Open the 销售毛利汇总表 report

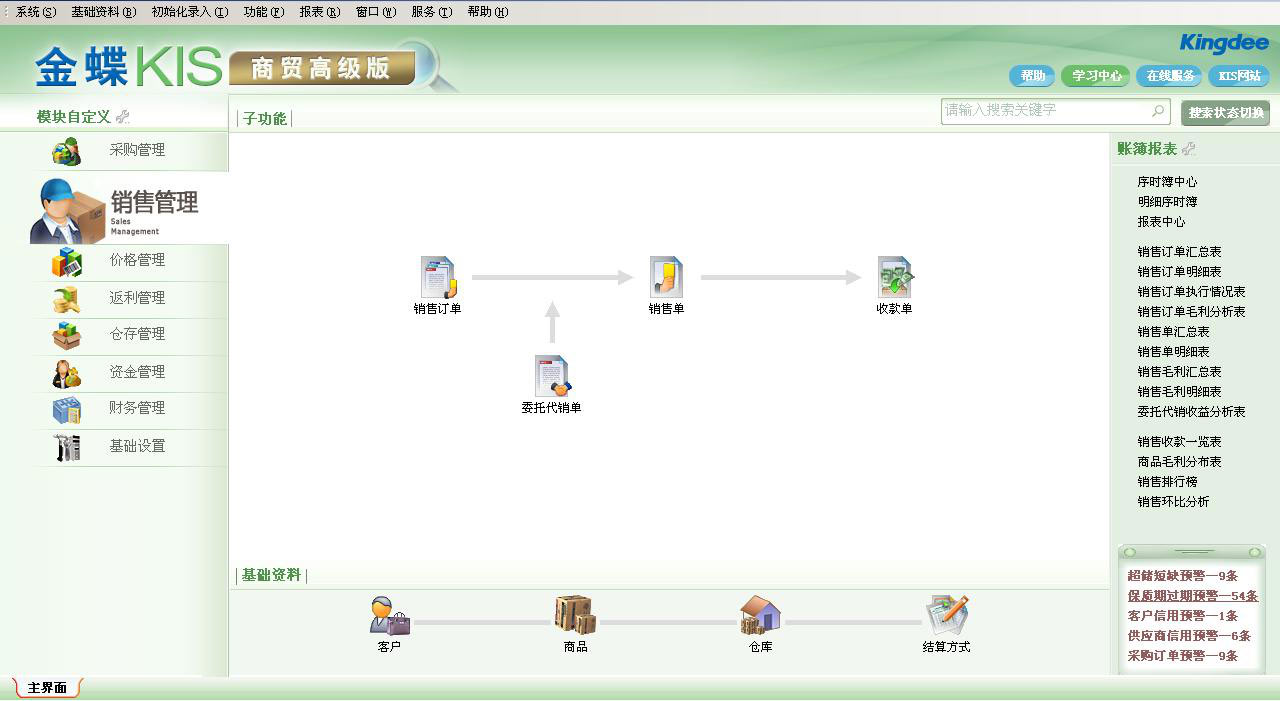1179,372
